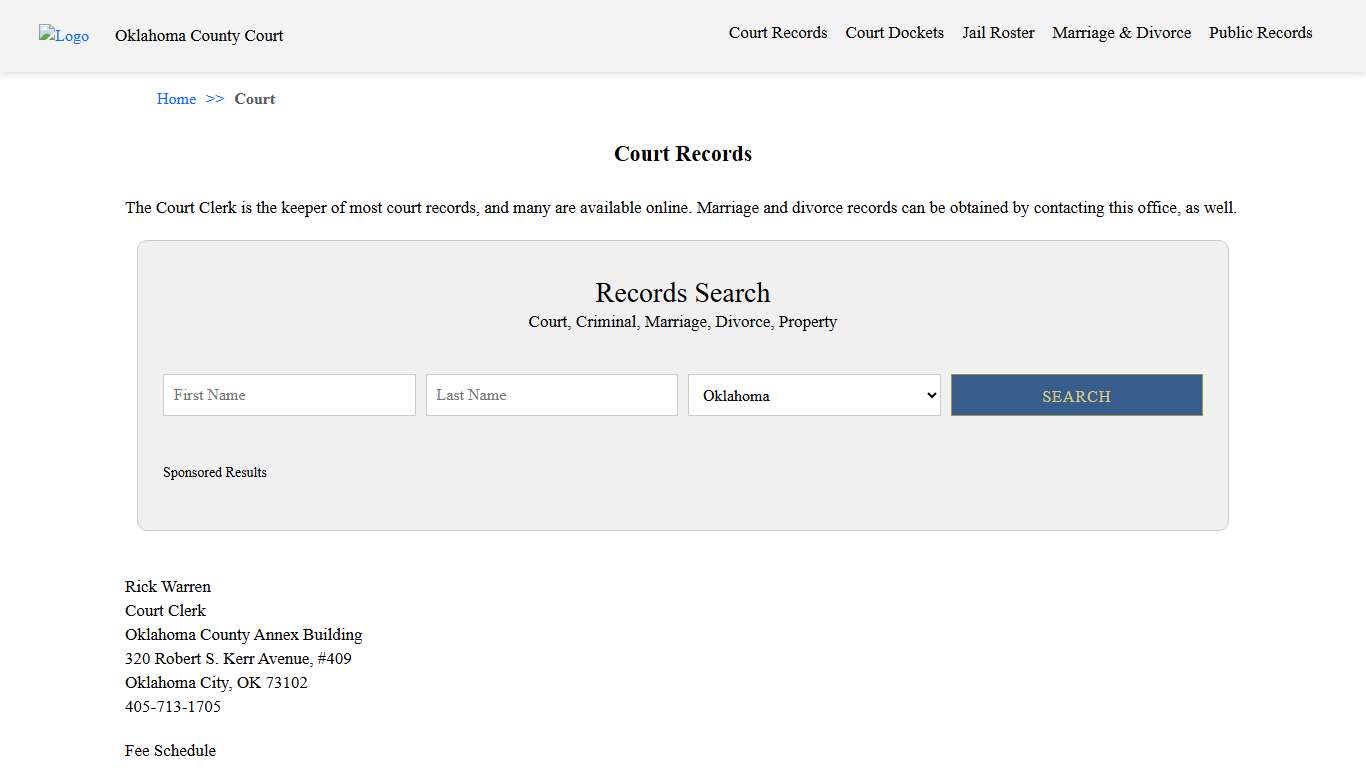Image resolution: width=1366 pixels, height=768 pixels.
Task: Click the Oklahoma County Court title
Action: [x=198, y=36]
